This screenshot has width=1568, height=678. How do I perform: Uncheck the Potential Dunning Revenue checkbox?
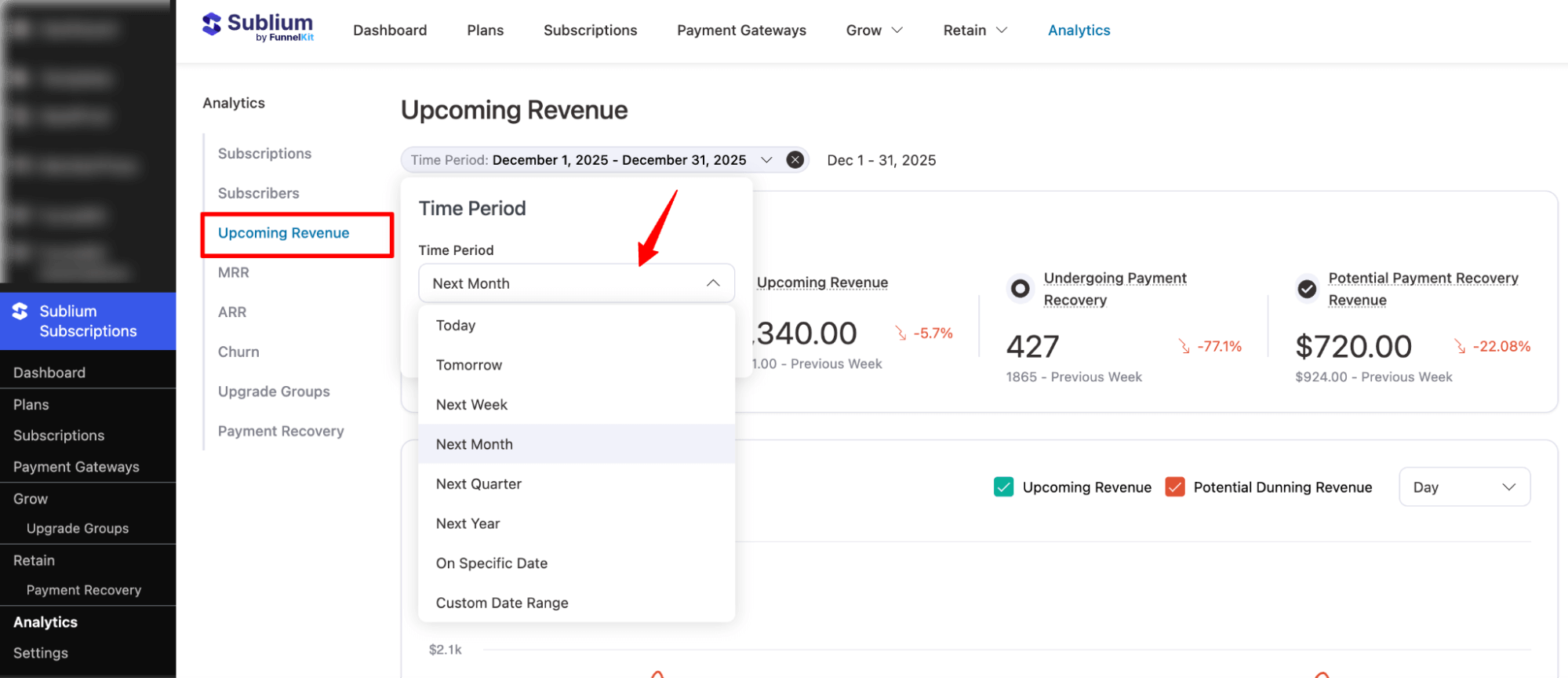tap(1174, 487)
